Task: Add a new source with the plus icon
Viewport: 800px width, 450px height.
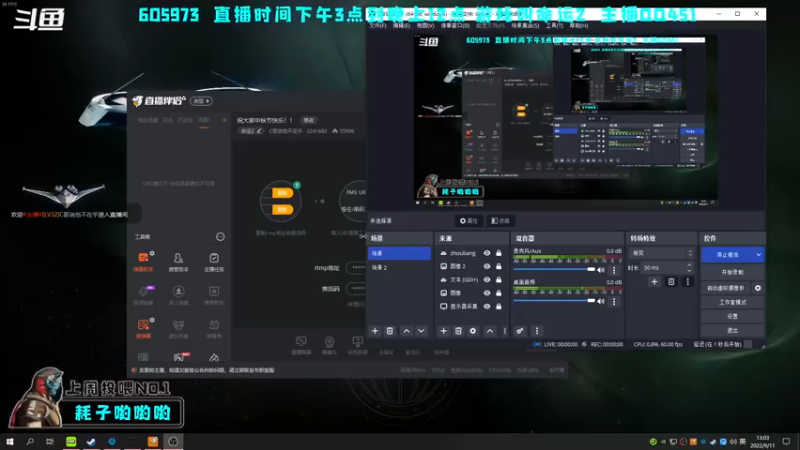Action: point(443,331)
